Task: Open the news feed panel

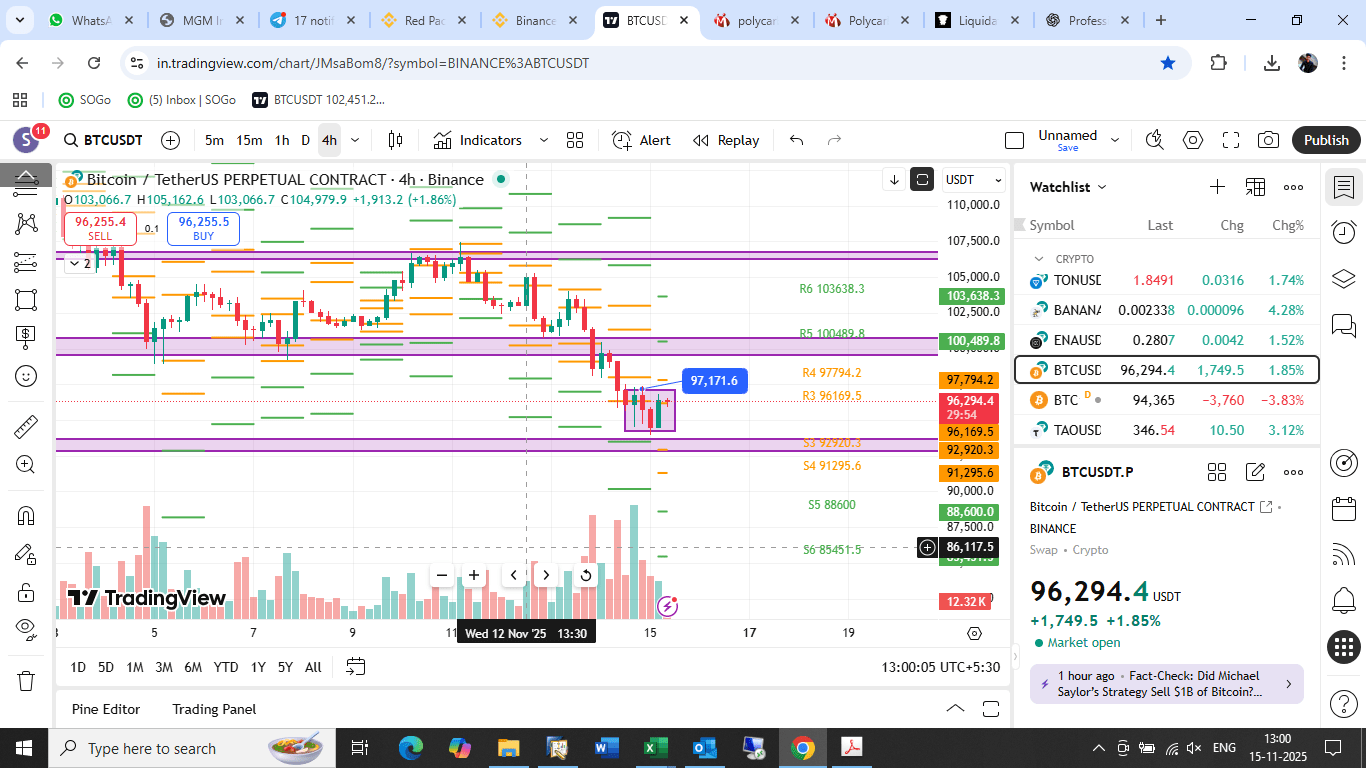Action: (x=1344, y=555)
